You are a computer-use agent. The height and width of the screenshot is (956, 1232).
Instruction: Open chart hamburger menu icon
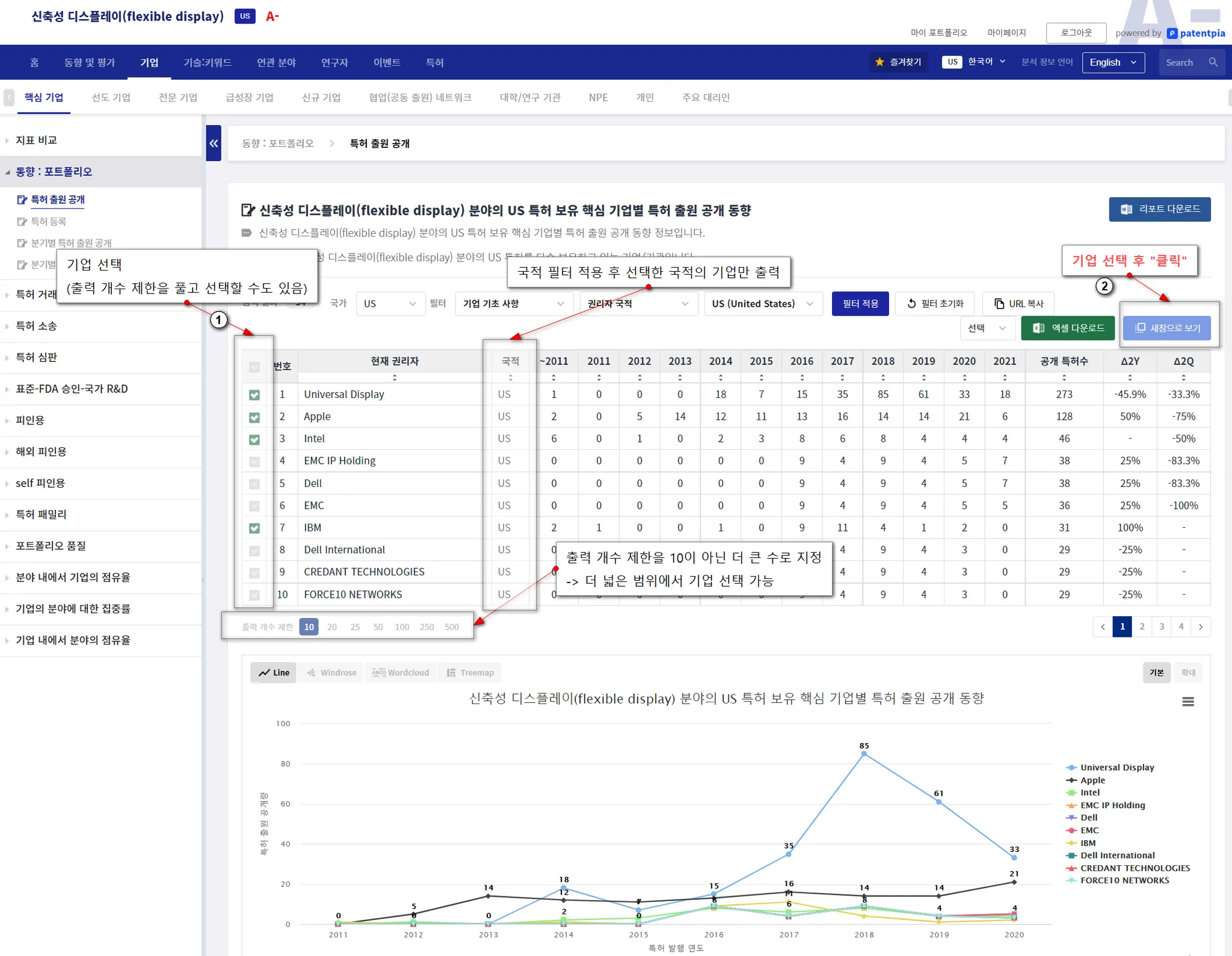click(x=1187, y=702)
